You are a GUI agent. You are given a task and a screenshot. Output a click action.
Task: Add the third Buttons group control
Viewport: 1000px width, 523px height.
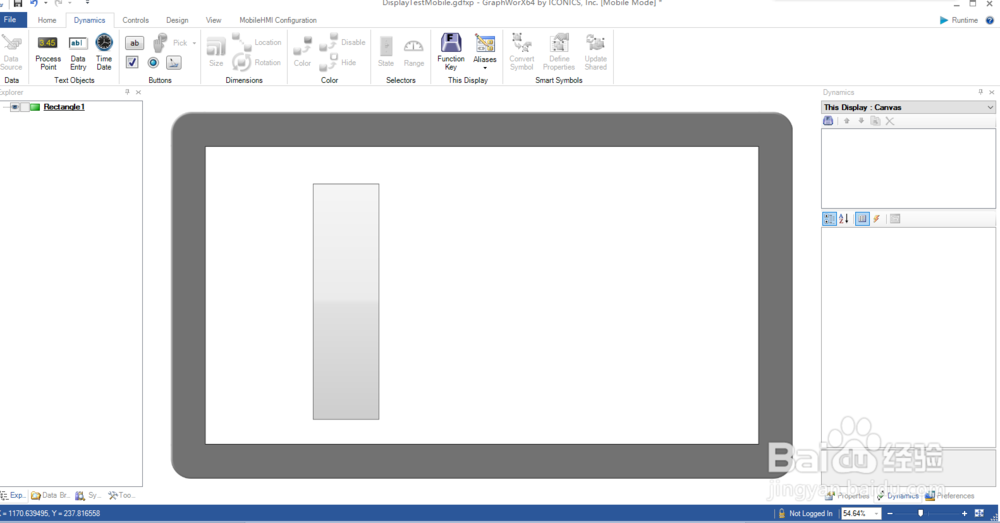coord(173,63)
